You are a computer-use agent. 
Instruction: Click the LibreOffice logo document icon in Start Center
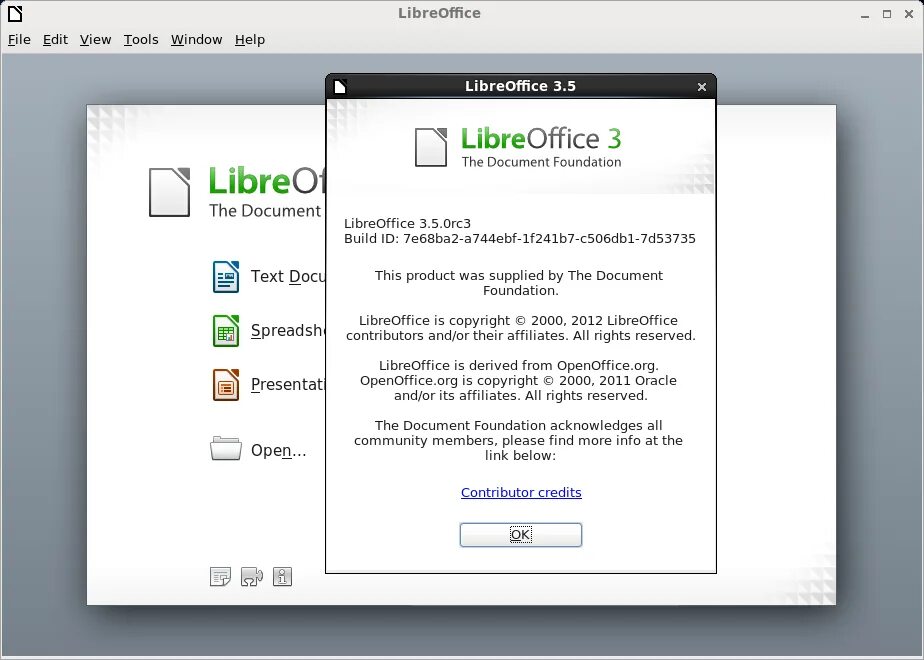170,192
